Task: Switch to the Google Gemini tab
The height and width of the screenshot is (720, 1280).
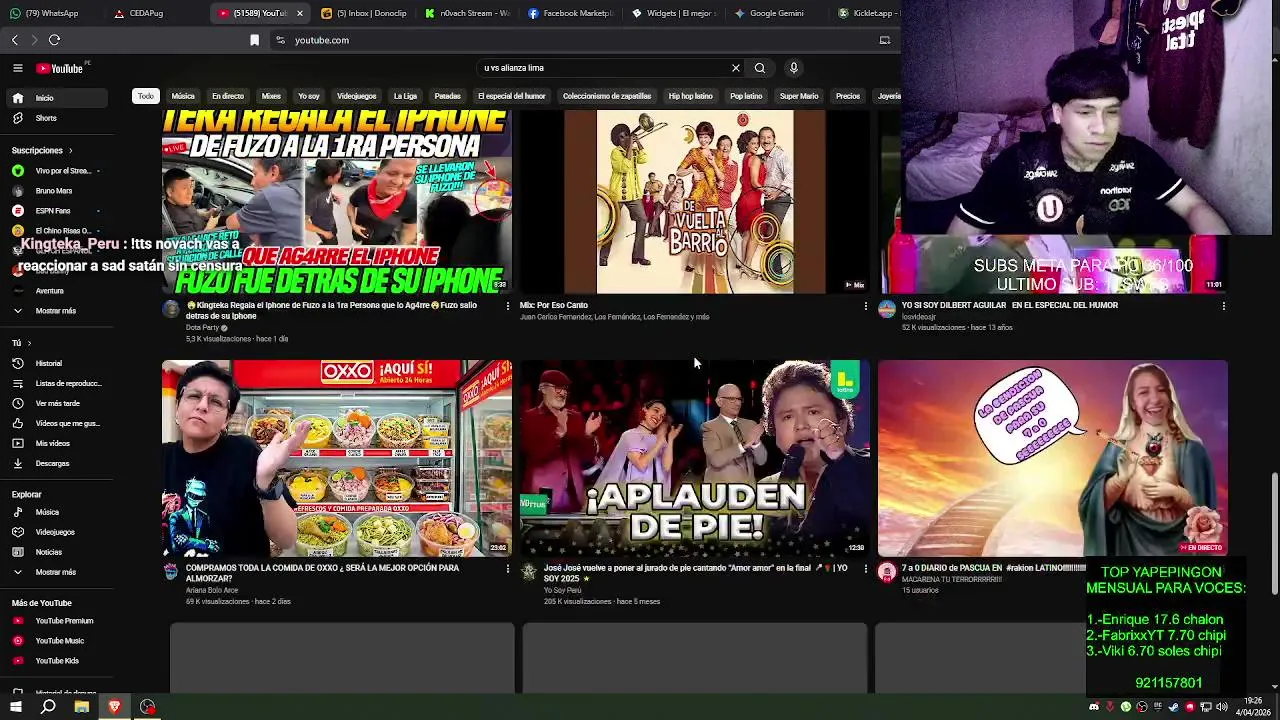Action: tap(777, 13)
